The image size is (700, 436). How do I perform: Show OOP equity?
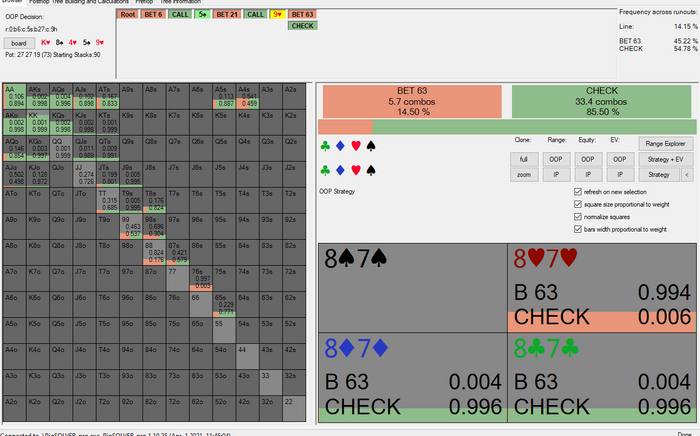click(588, 159)
